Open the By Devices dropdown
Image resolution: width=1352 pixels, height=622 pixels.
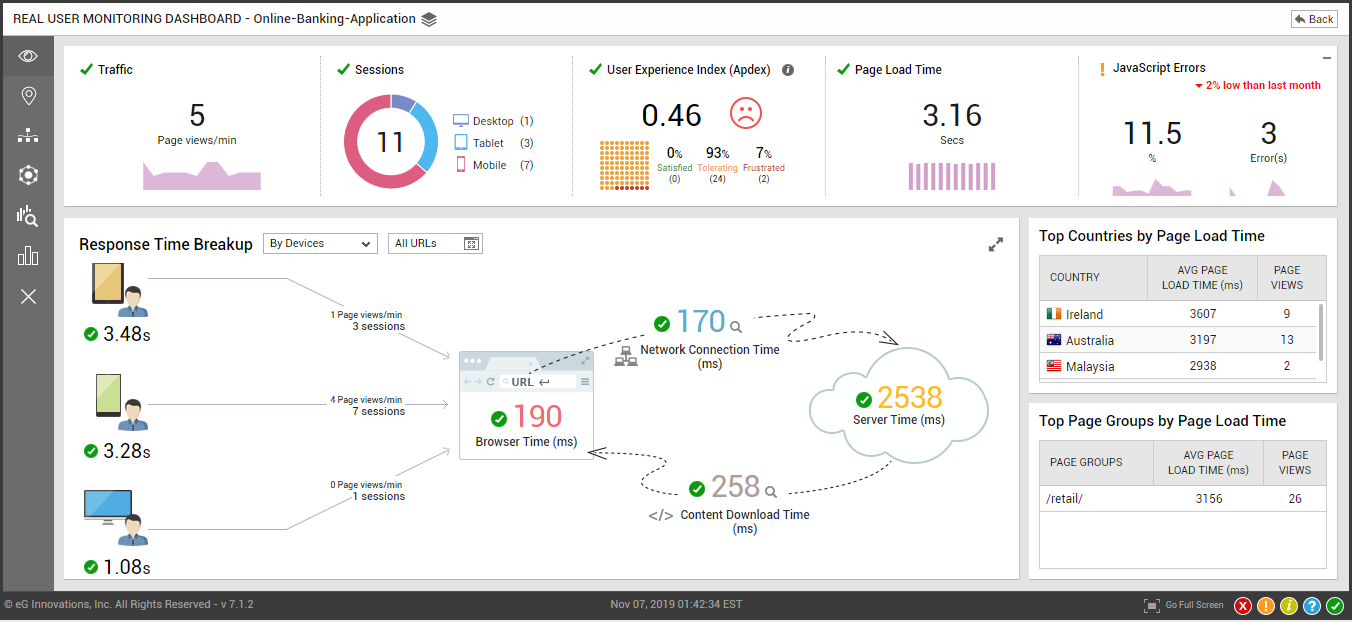[320, 243]
